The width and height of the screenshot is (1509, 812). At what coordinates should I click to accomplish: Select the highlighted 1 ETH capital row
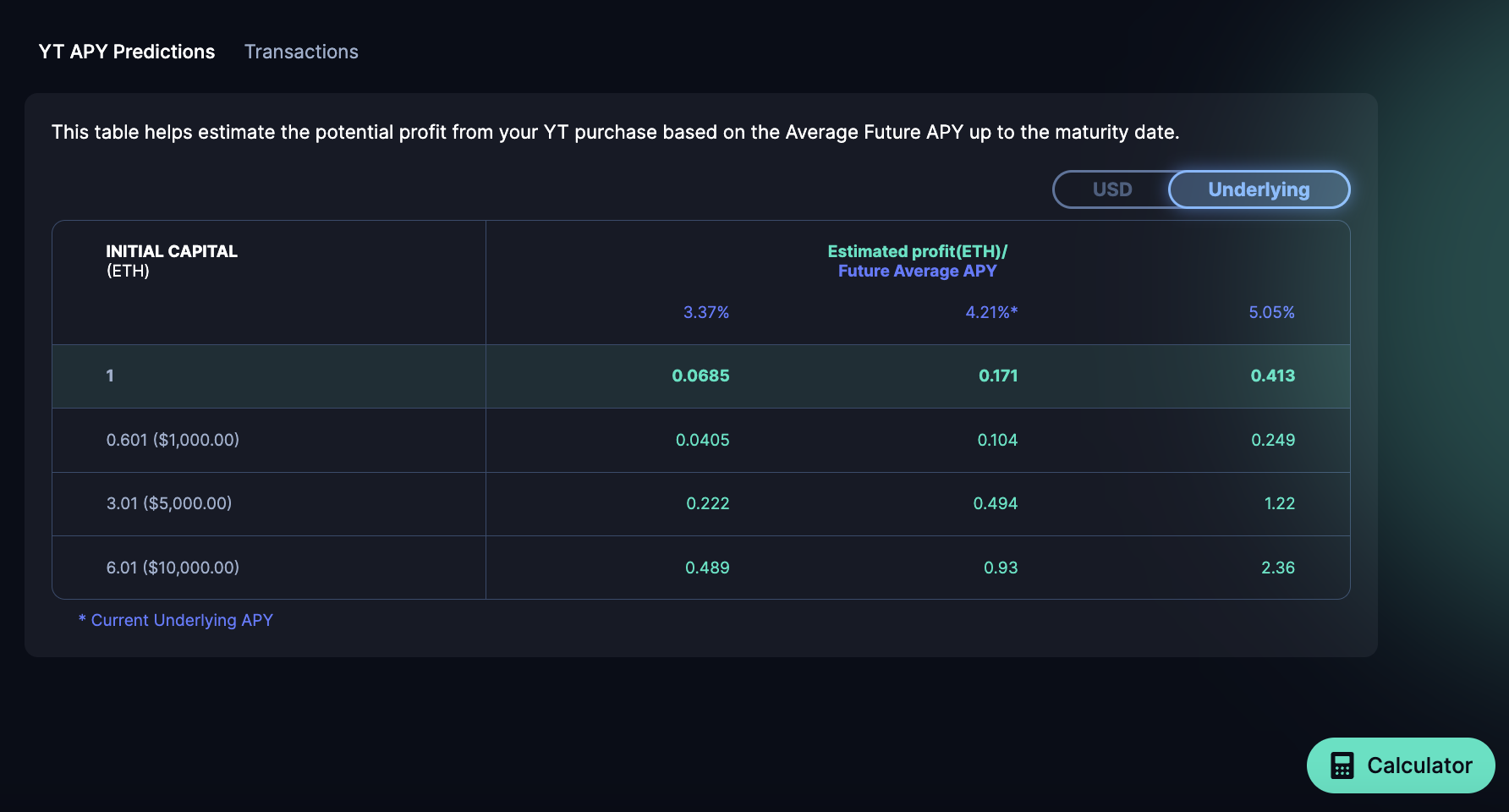(x=110, y=376)
